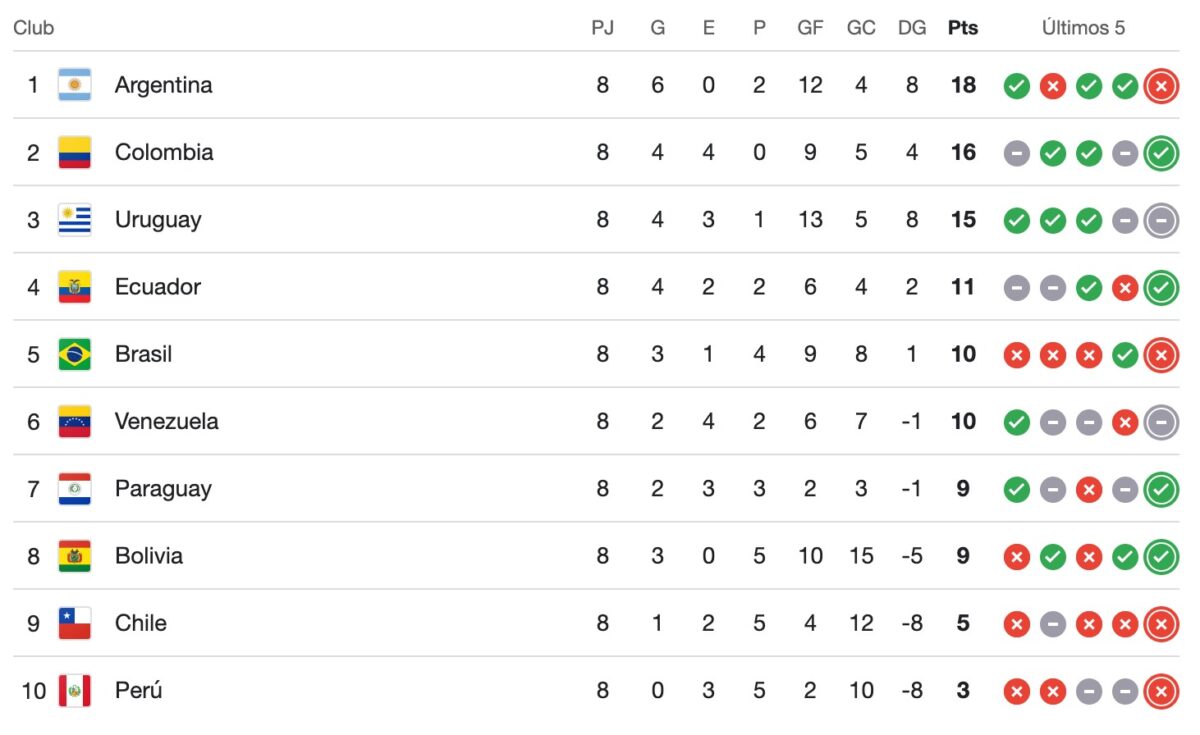Image resolution: width=1200 pixels, height=735 pixels.
Task: Click the Perú flag icon
Action: (74, 690)
